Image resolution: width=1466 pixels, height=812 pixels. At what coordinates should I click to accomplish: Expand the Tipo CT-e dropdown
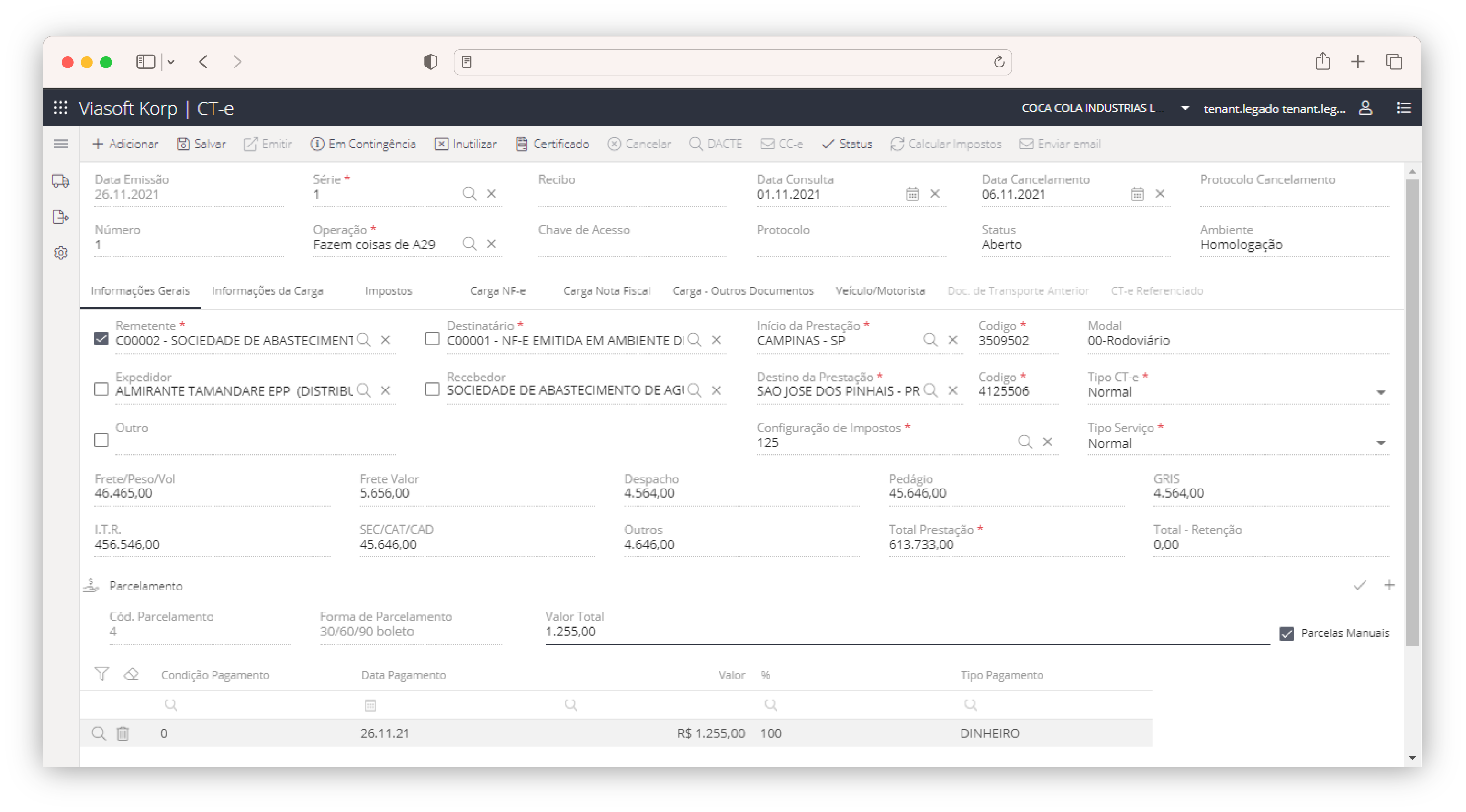tap(1380, 393)
